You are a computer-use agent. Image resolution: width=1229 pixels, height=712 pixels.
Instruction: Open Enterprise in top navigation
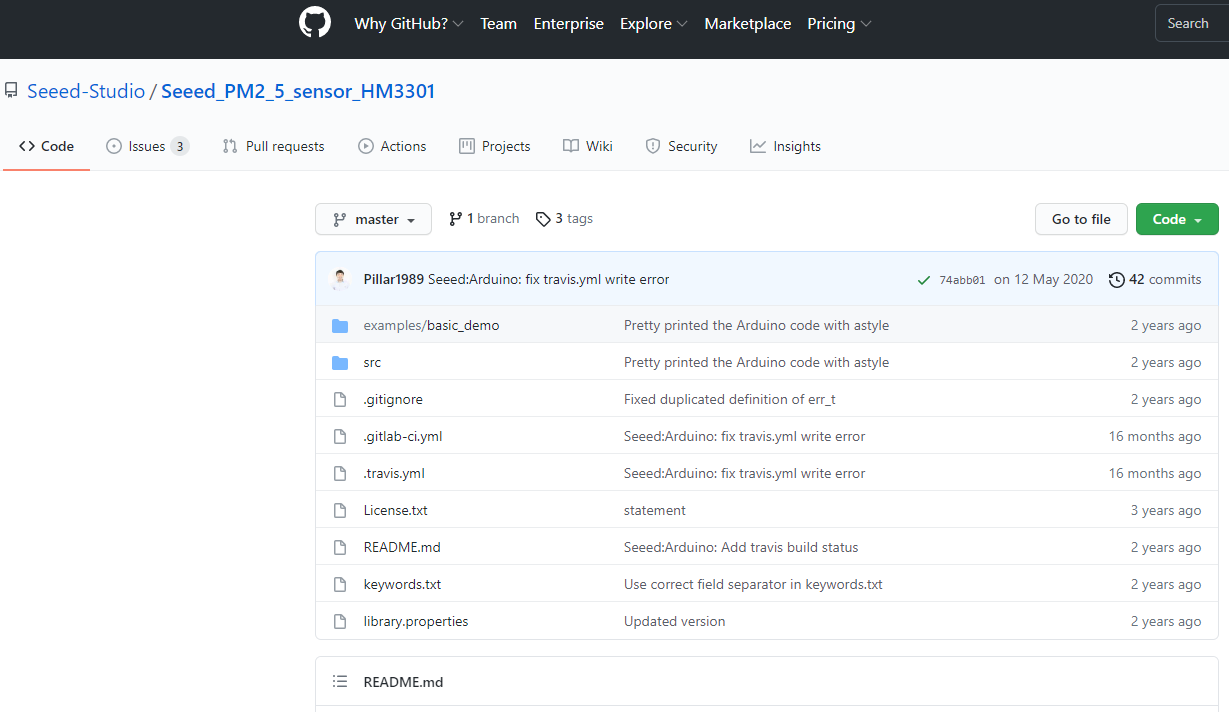coord(568,24)
